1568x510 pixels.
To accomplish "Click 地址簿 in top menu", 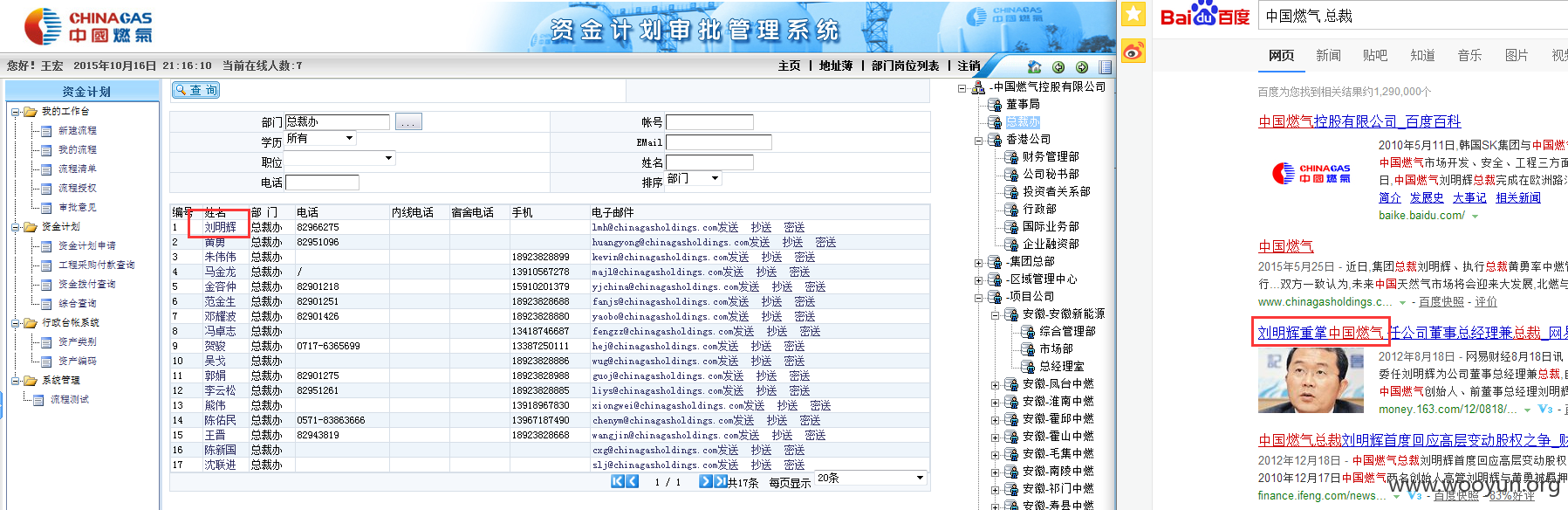I will pos(836,65).
